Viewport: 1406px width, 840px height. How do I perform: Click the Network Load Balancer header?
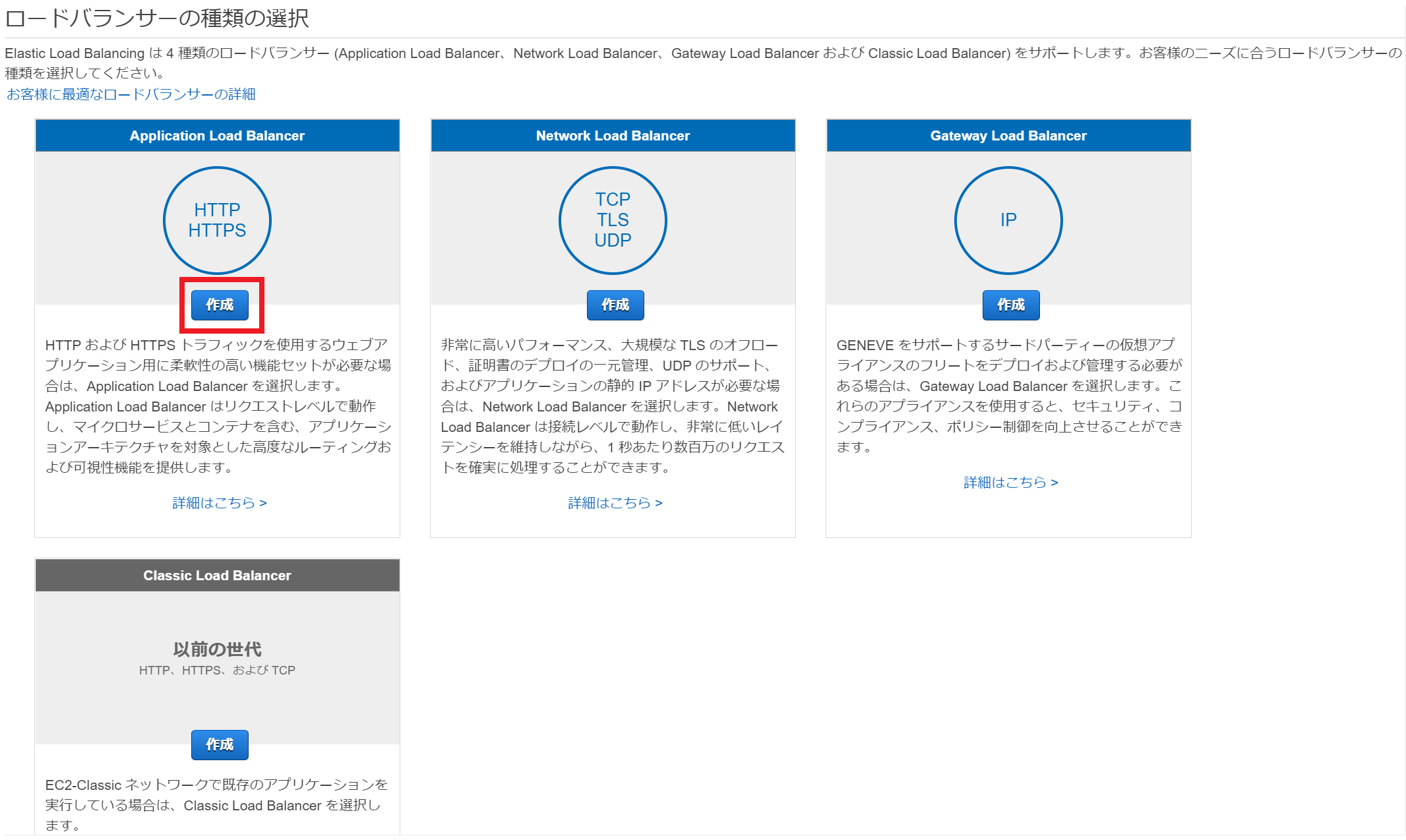tap(613, 136)
